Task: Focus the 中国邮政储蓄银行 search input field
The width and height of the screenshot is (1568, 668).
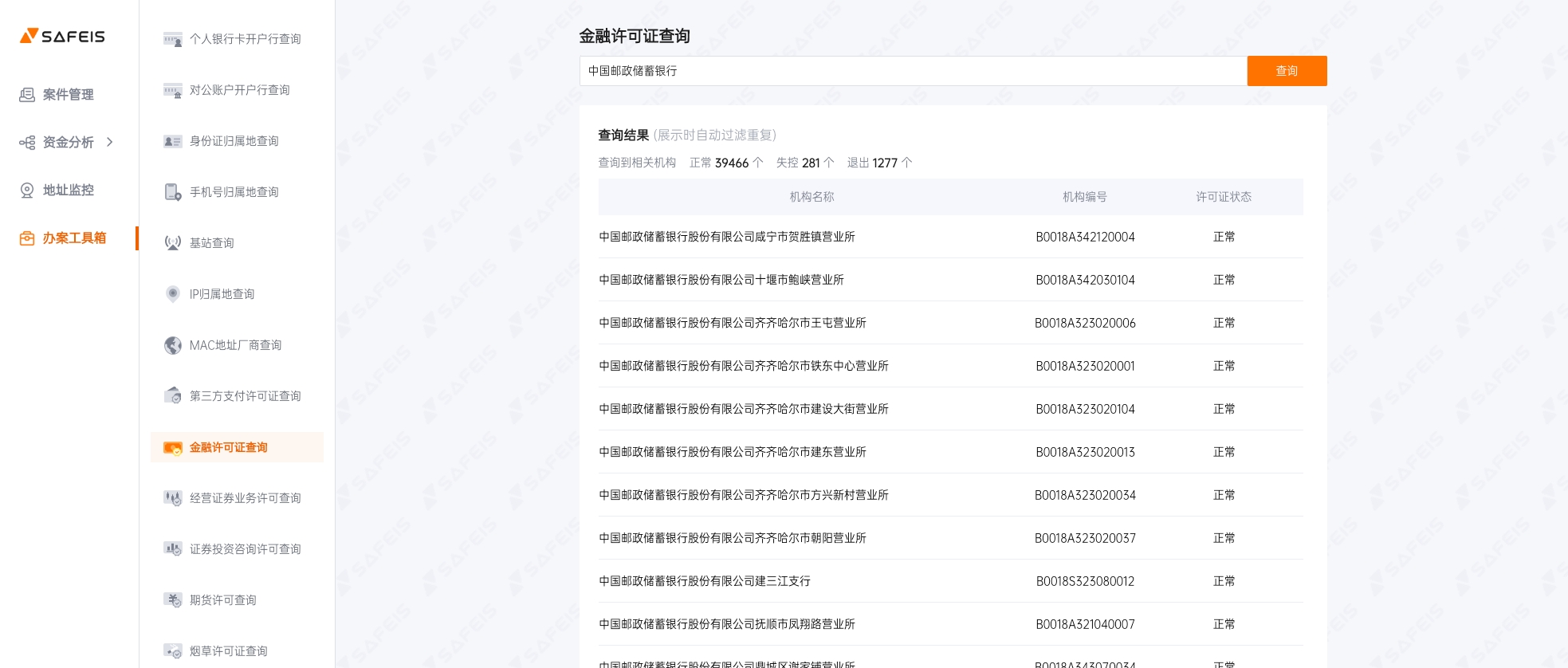Action: (913, 71)
